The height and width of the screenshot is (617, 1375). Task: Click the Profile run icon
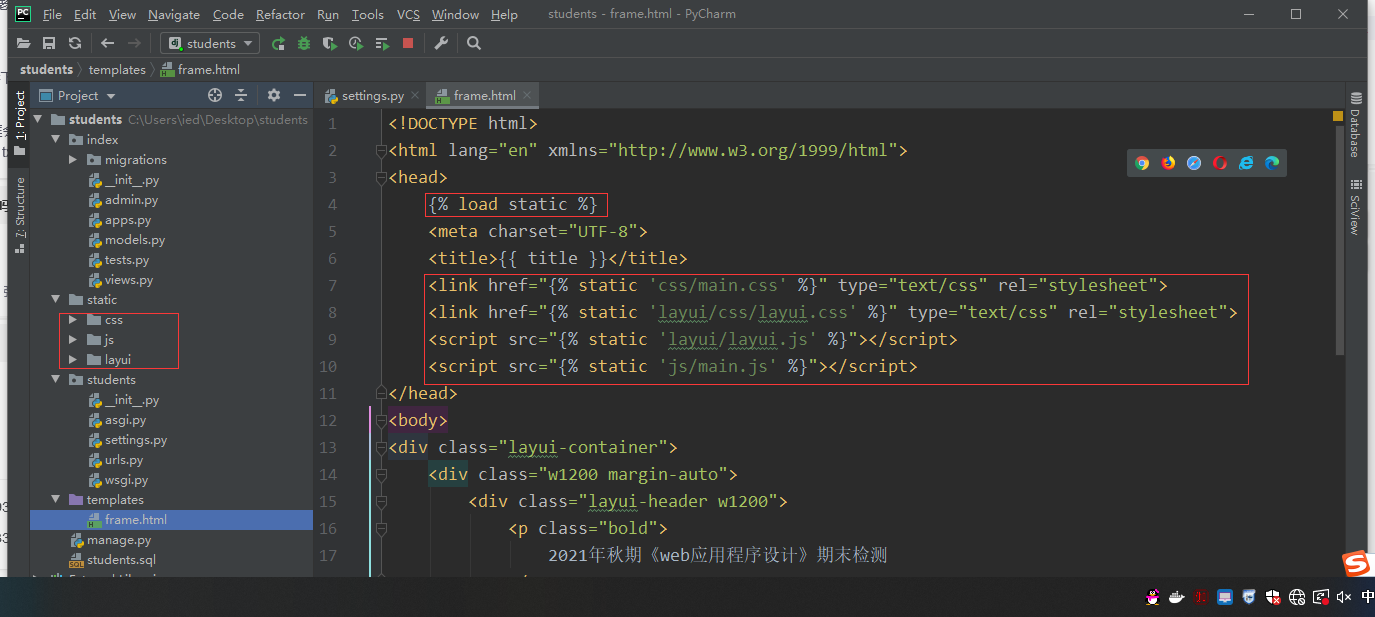[356, 43]
